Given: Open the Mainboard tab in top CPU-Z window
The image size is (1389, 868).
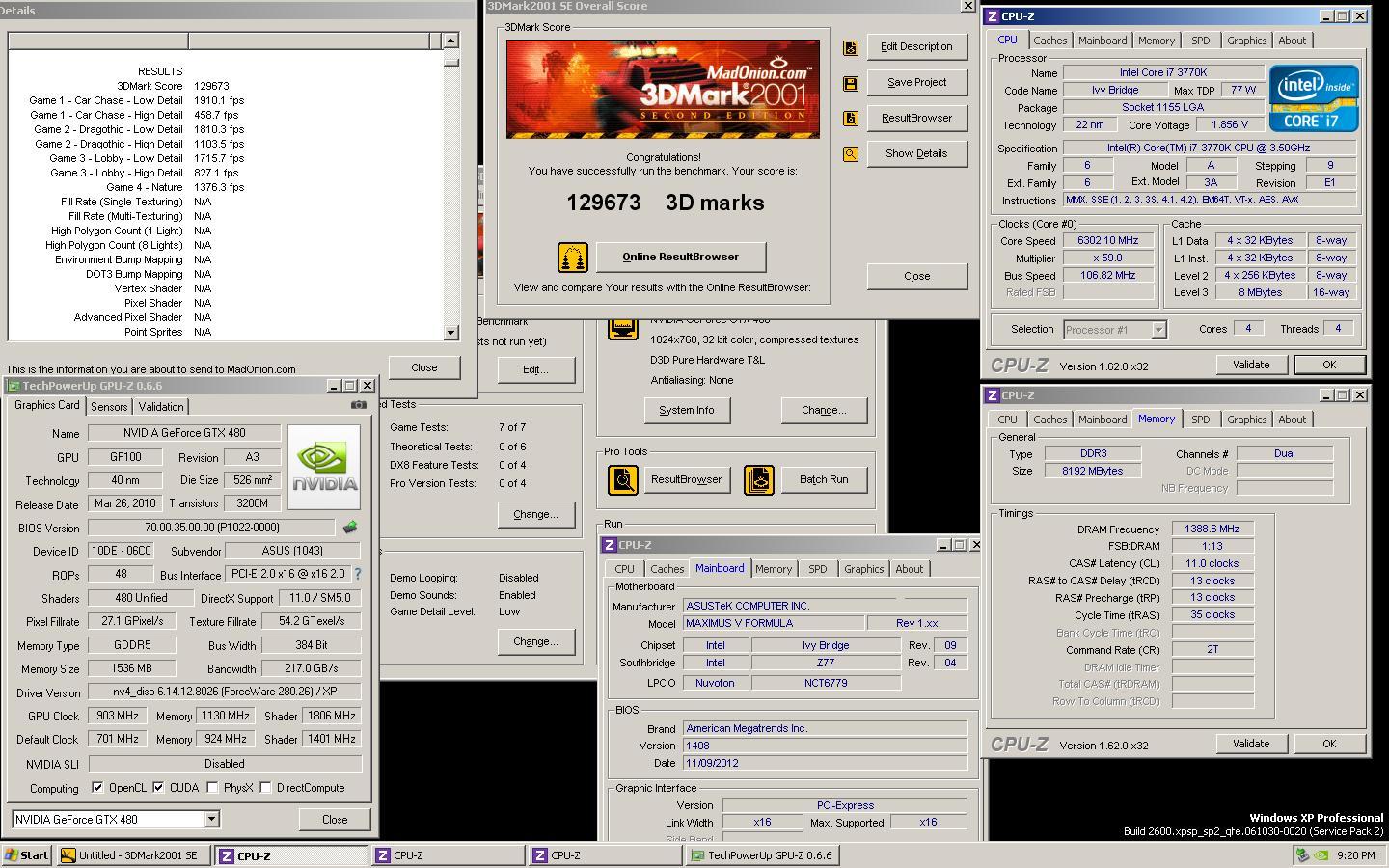Looking at the screenshot, I should click(x=1103, y=41).
